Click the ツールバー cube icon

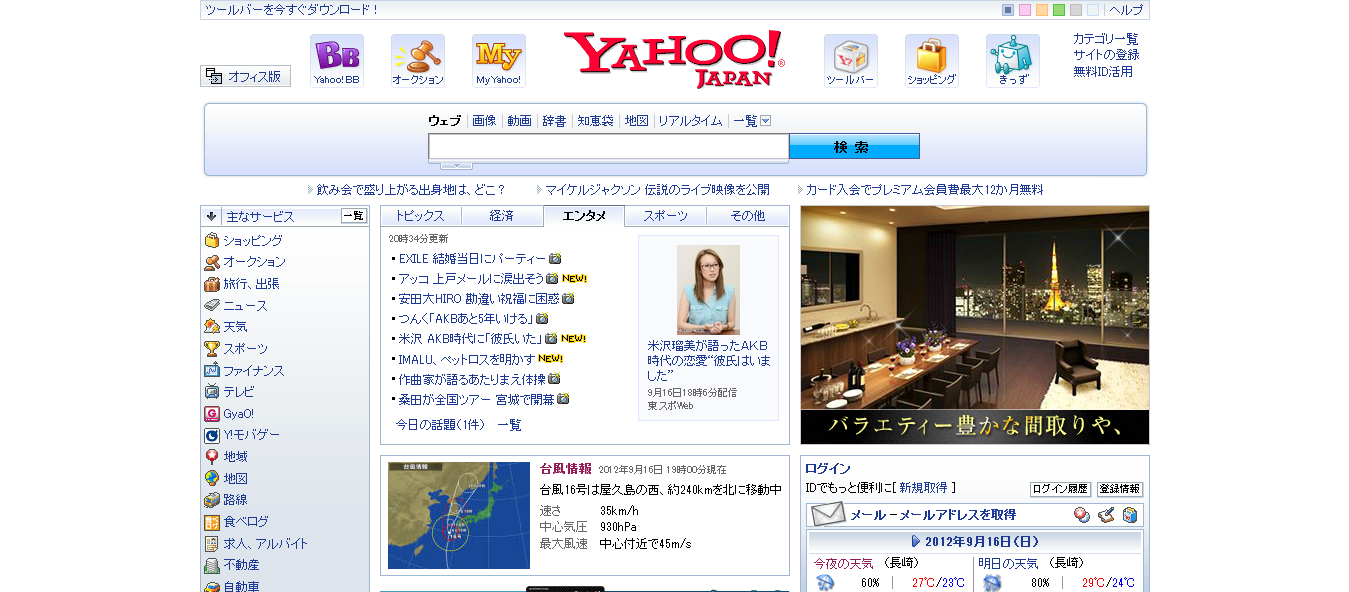pyautogui.click(x=851, y=61)
